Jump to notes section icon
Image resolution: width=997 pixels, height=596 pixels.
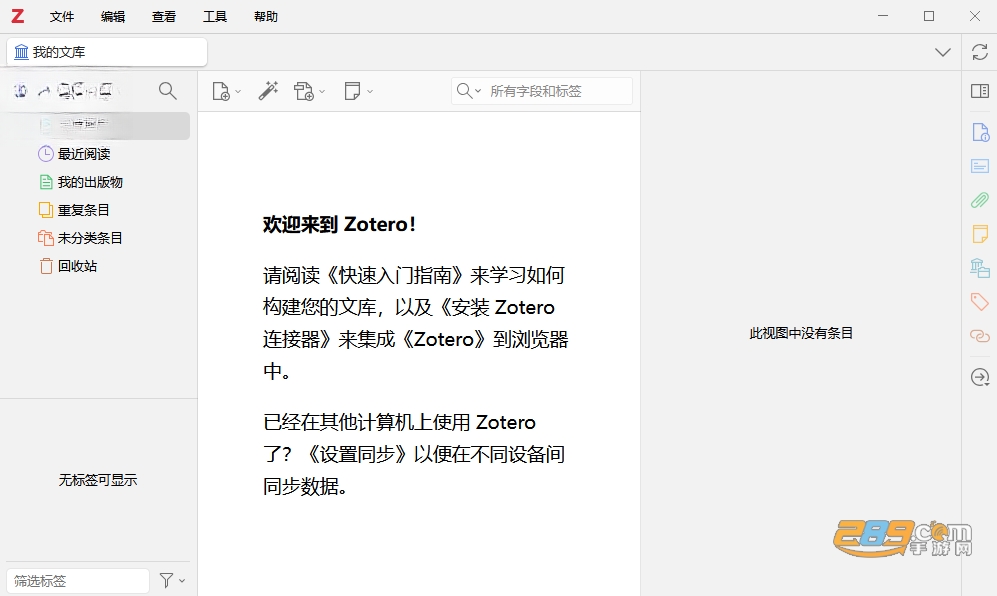(980, 234)
